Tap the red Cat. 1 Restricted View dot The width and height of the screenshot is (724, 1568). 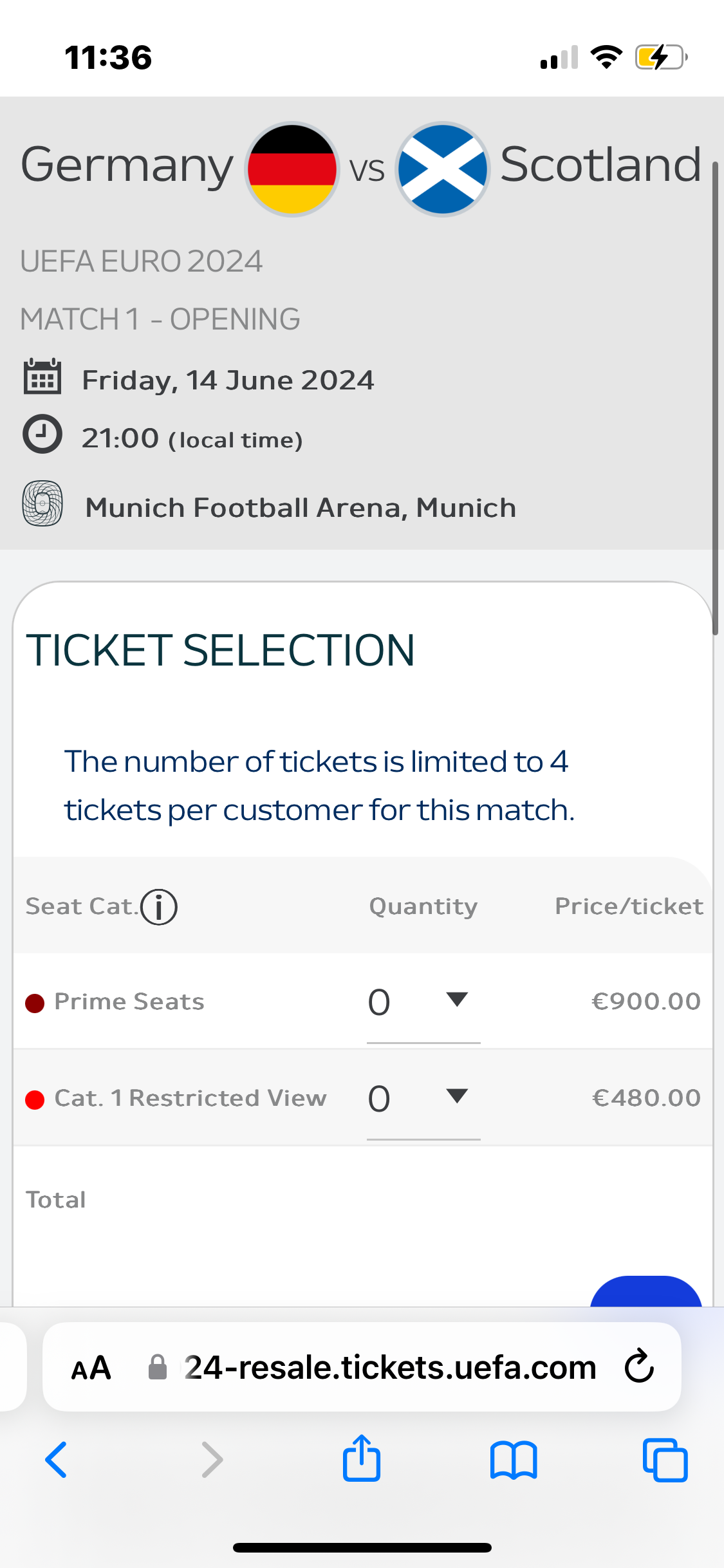tap(35, 1099)
